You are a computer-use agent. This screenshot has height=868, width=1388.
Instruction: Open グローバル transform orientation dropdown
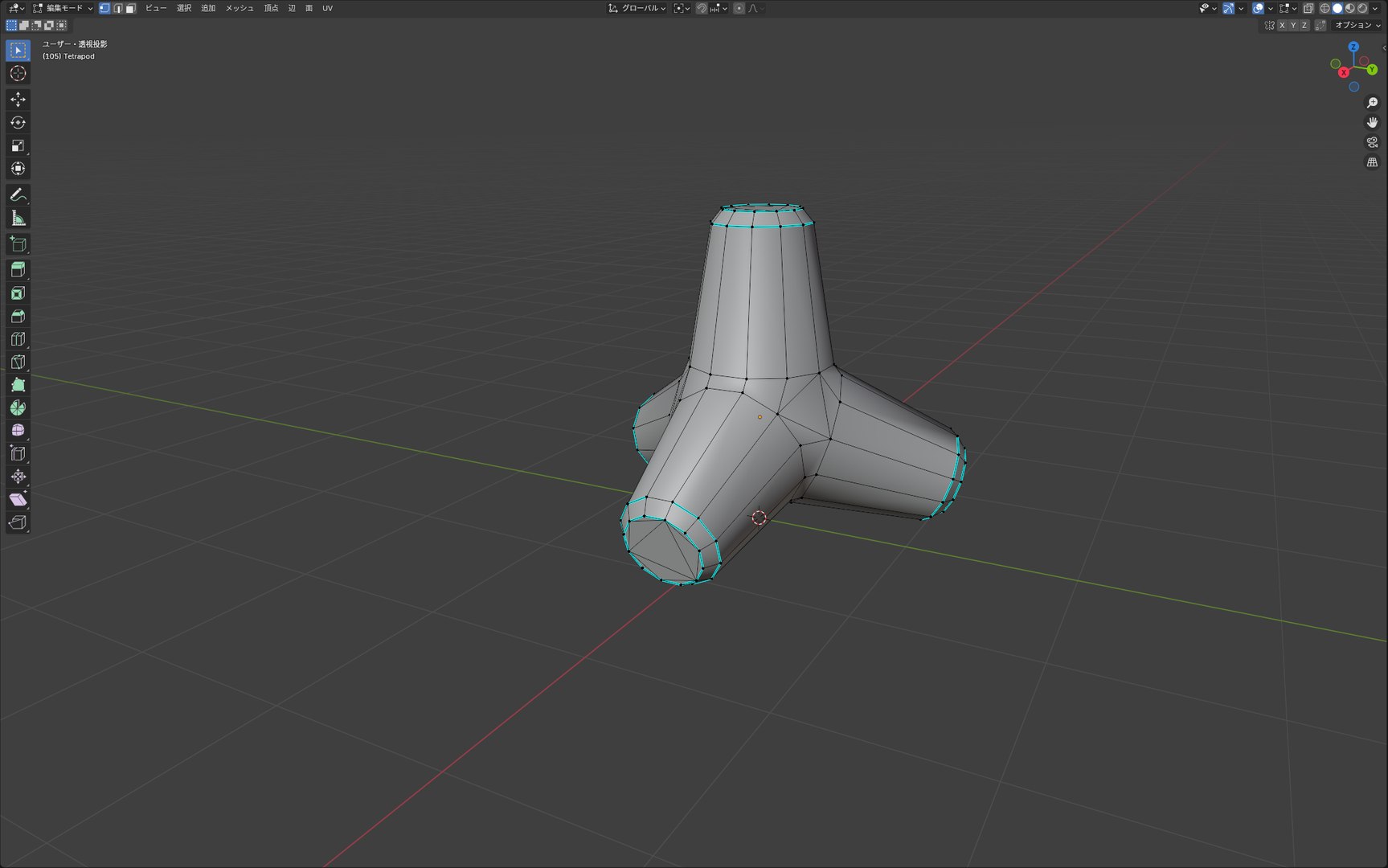637,8
